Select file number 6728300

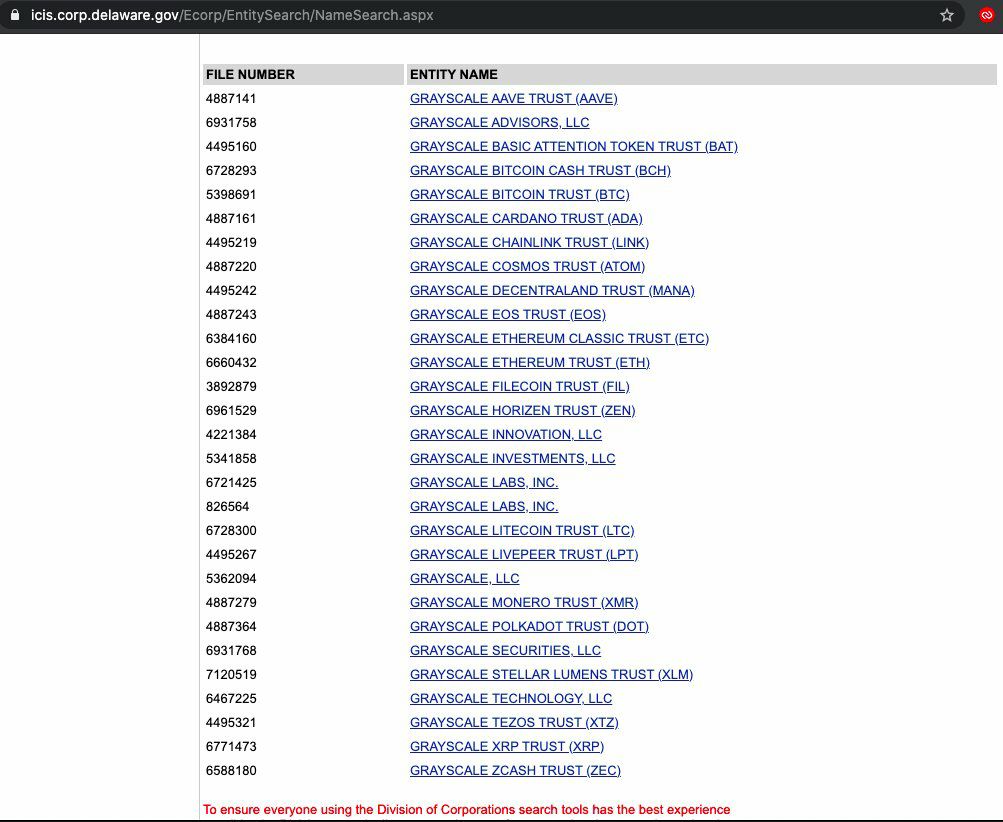(231, 530)
